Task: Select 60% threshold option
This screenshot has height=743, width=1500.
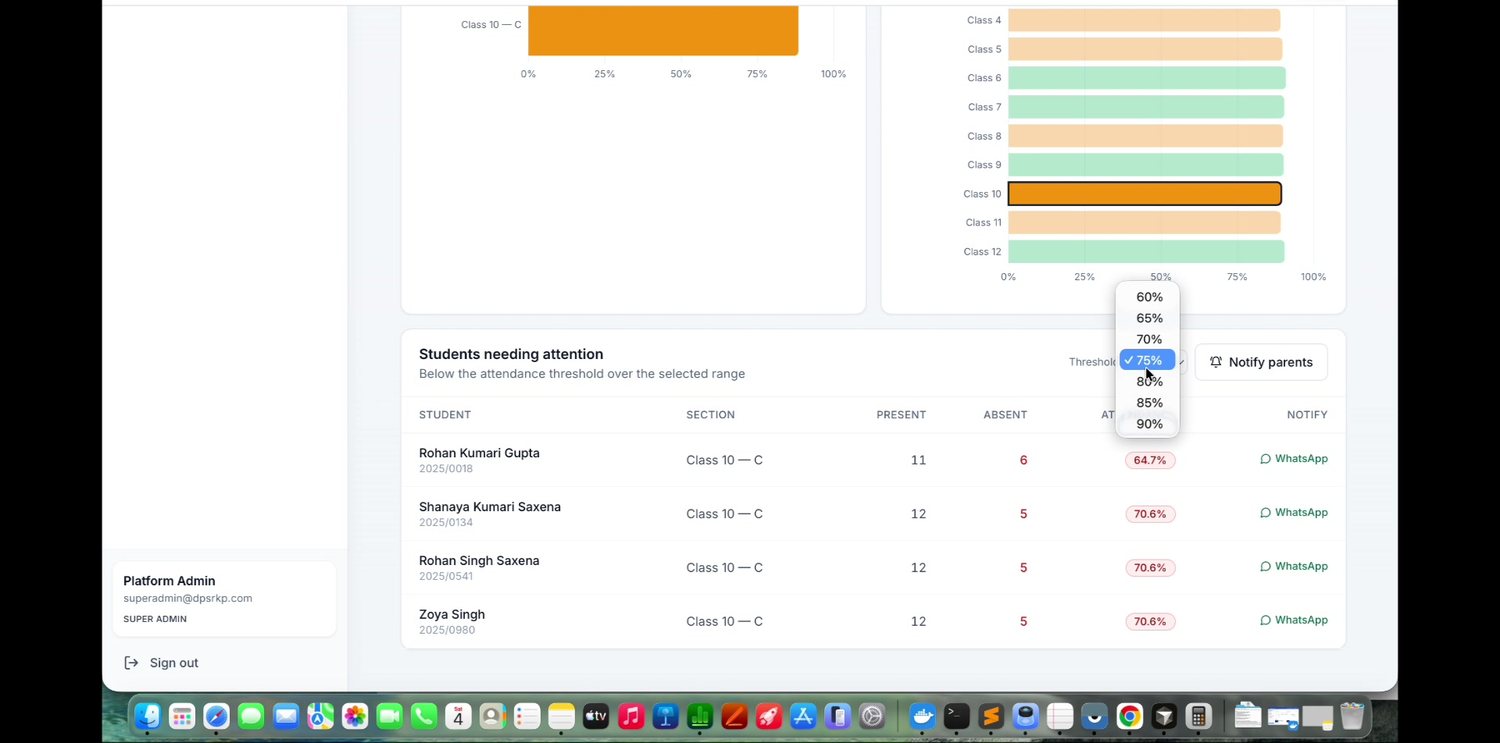Action: coord(1148,297)
